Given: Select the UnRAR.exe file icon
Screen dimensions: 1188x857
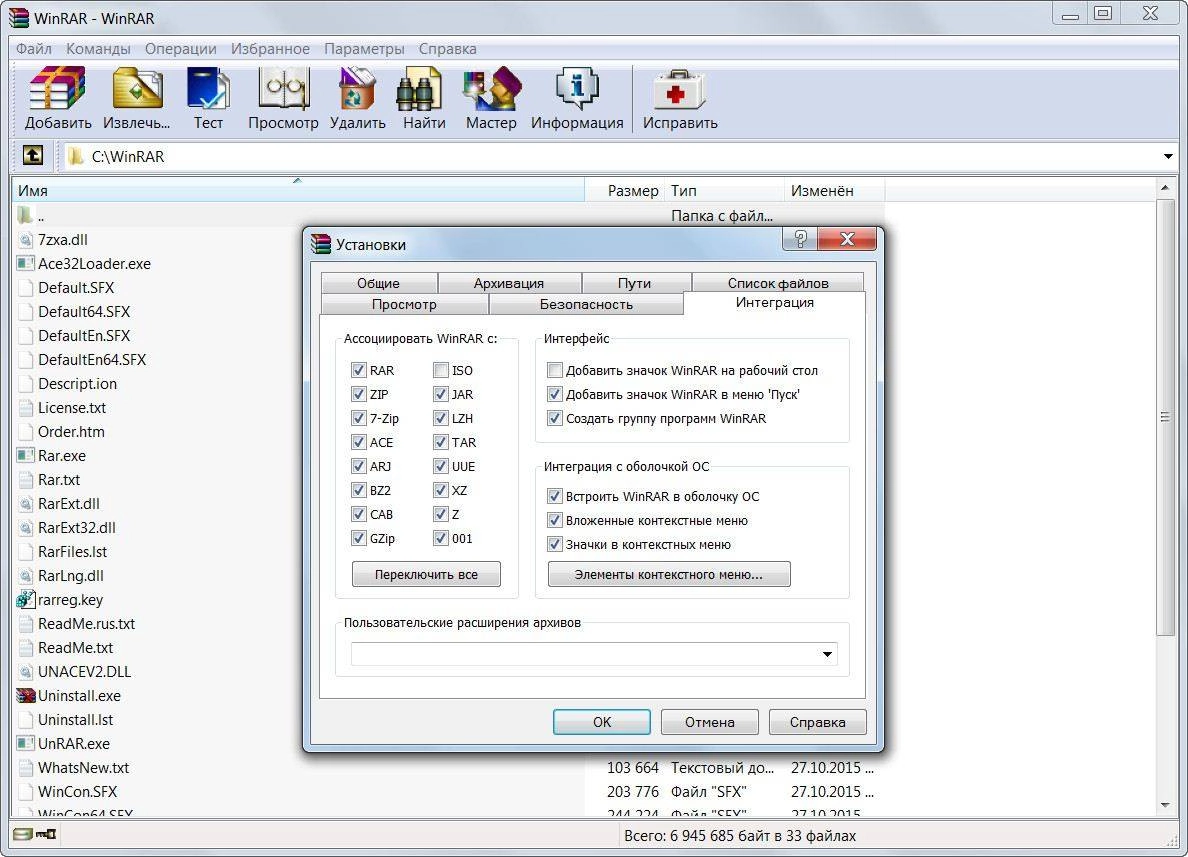Looking at the screenshot, I should pyautogui.click(x=26, y=743).
